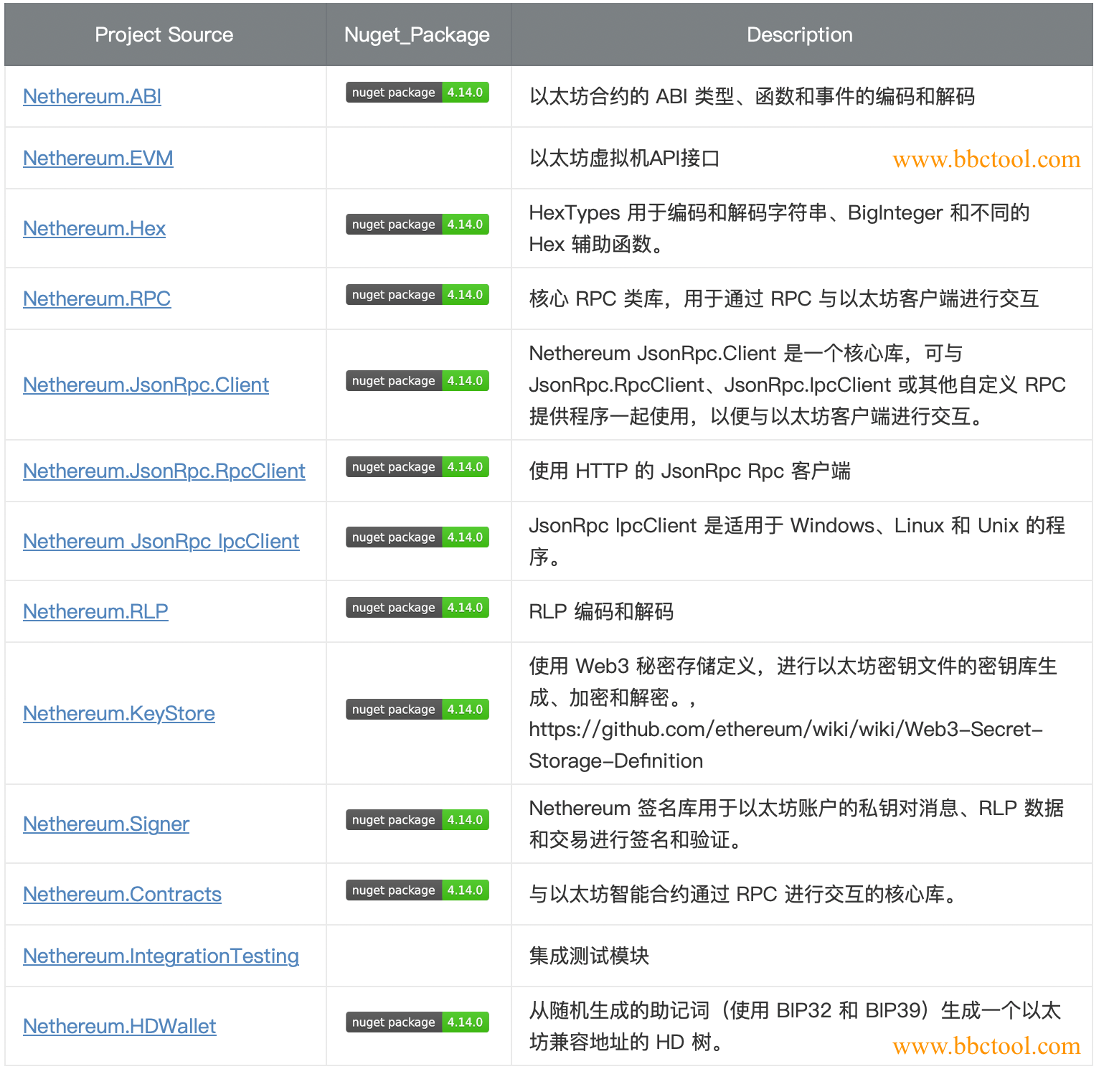This screenshot has height=1092, width=1109.
Task: Visit the Nethereum.Signer source link
Action: pyautogui.click(x=106, y=824)
